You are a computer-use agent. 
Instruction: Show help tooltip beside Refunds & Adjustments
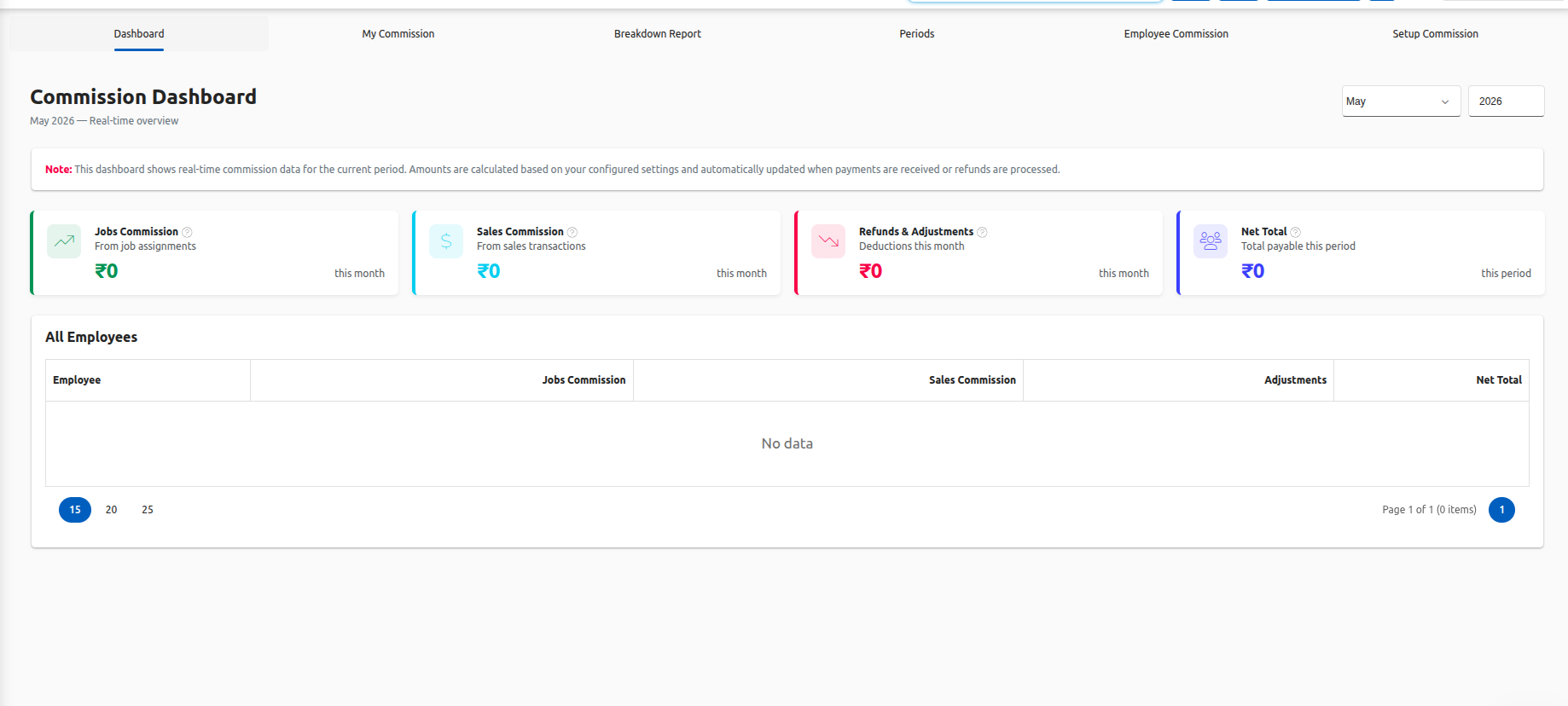(982, 232)
